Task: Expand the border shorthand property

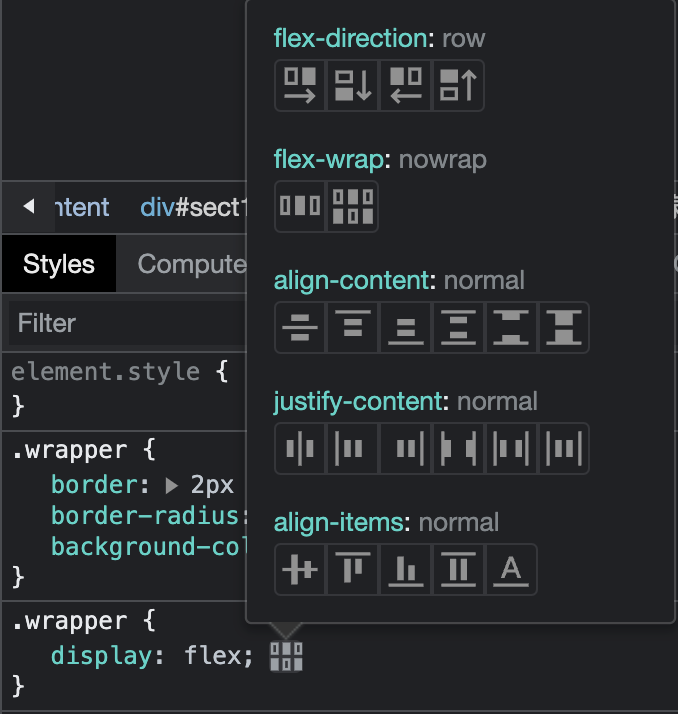Action: [x=171, y=486]
